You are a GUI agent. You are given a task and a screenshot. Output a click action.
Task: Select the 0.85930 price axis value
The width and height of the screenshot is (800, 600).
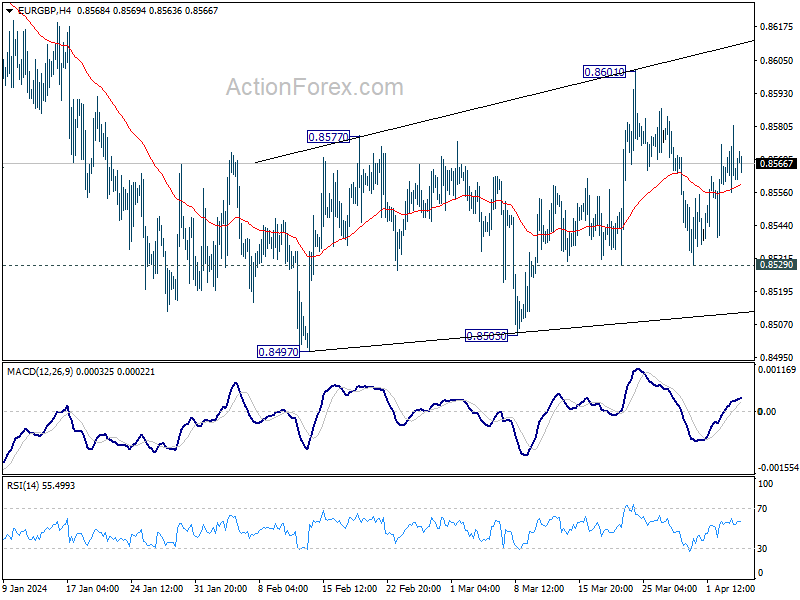[777, 93]
